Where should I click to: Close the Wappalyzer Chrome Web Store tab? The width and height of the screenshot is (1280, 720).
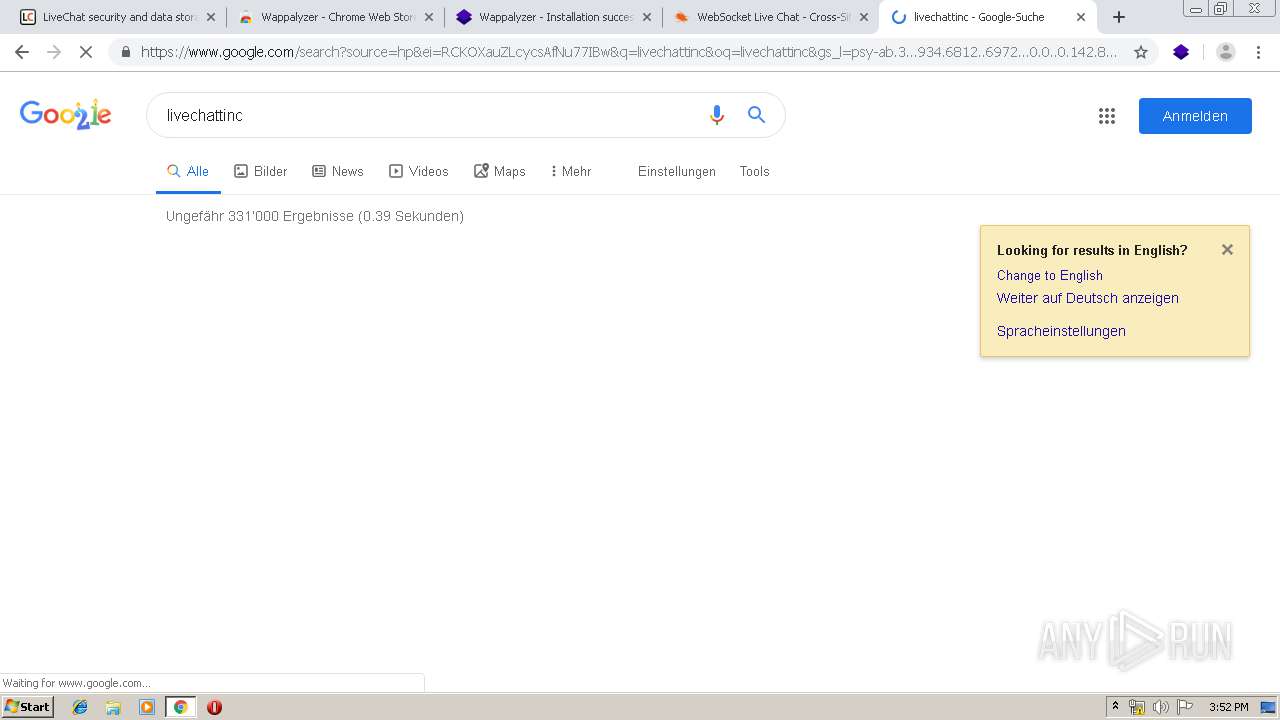point(429,17)
